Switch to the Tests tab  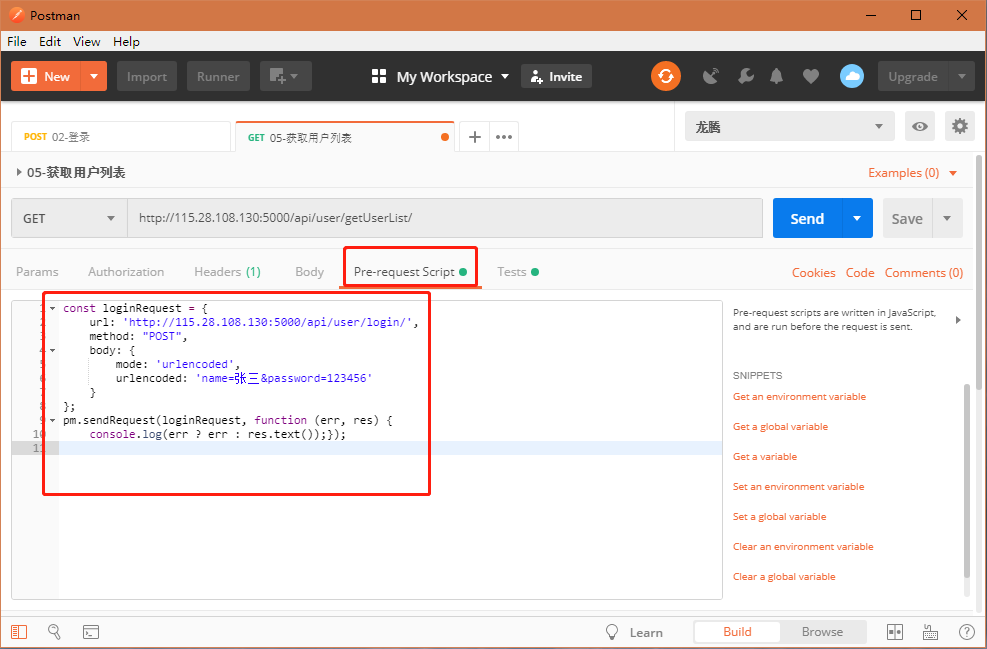(511, 271)
